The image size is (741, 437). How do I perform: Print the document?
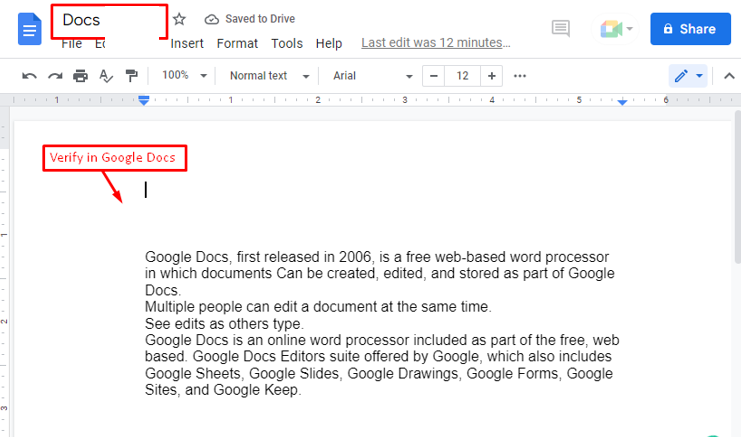click(x=80, y=76)
